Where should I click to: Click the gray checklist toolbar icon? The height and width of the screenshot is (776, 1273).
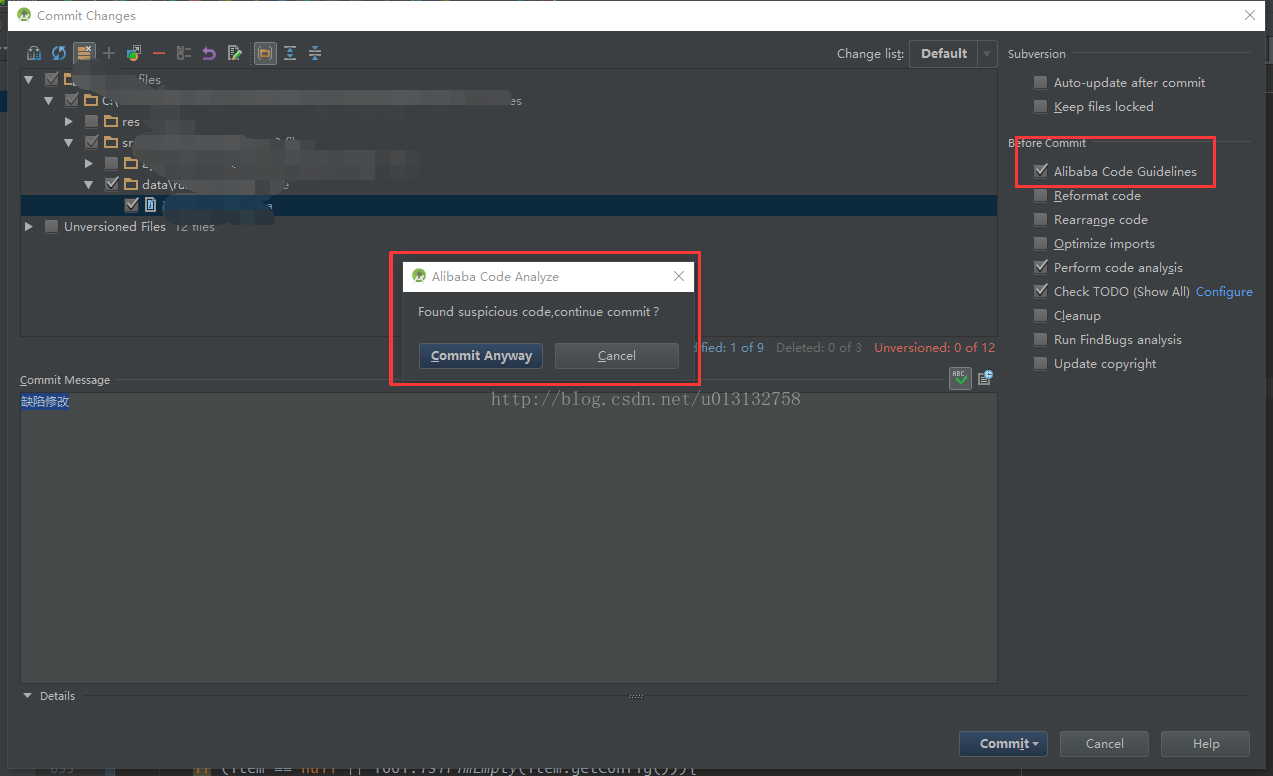(184, 53)
